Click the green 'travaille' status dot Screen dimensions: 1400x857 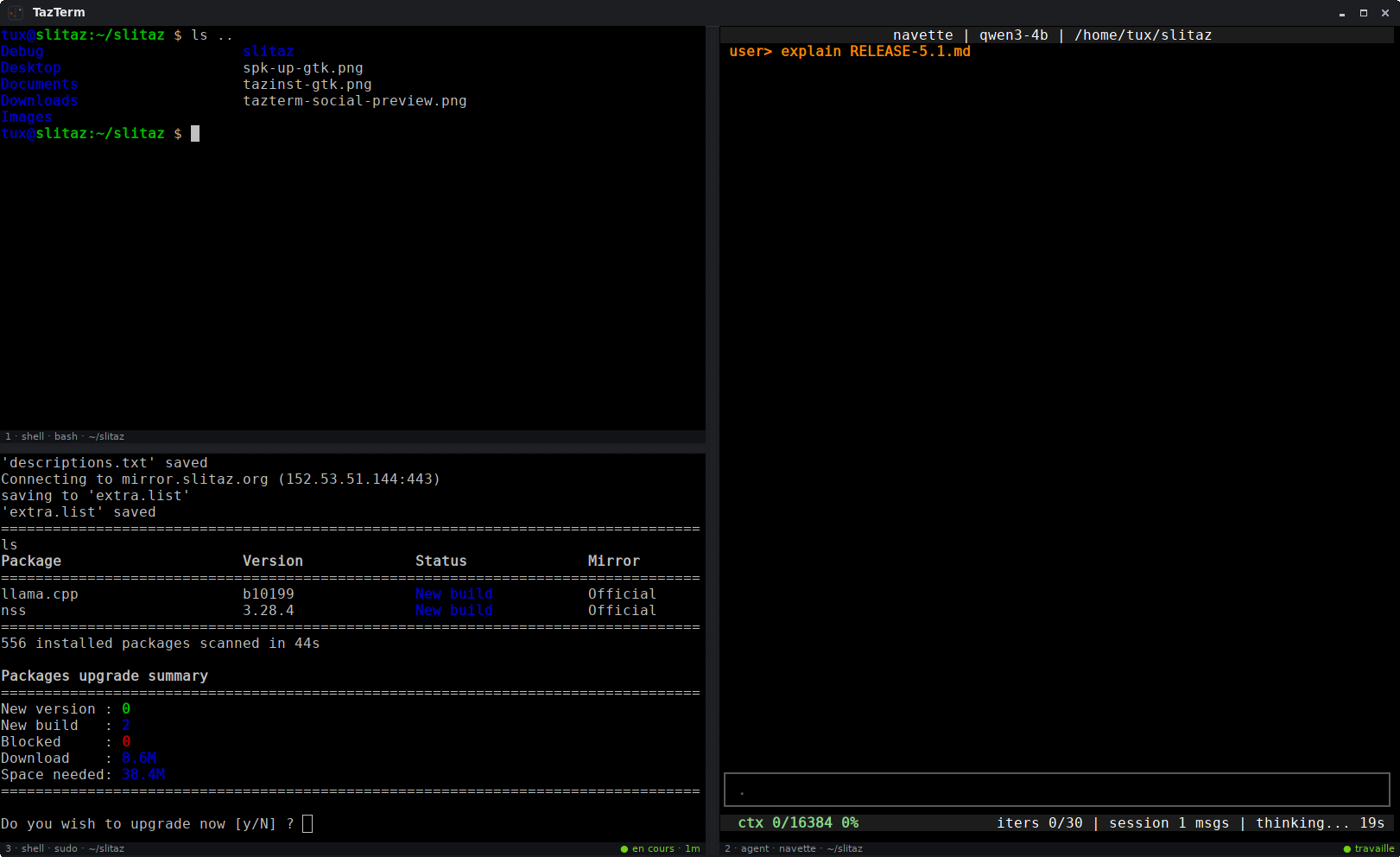point(1347,849)
